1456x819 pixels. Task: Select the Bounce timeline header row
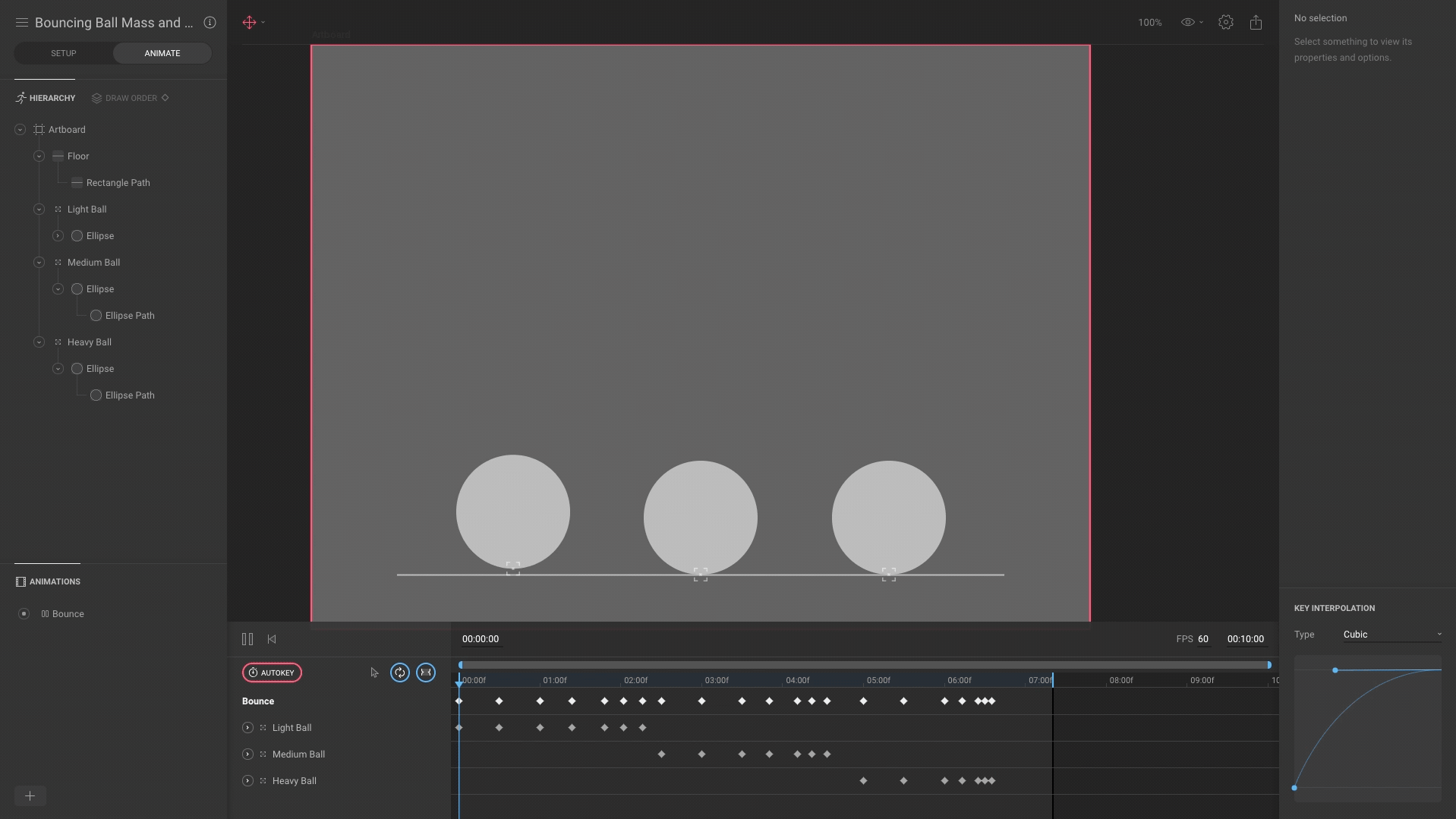[258, 701]
